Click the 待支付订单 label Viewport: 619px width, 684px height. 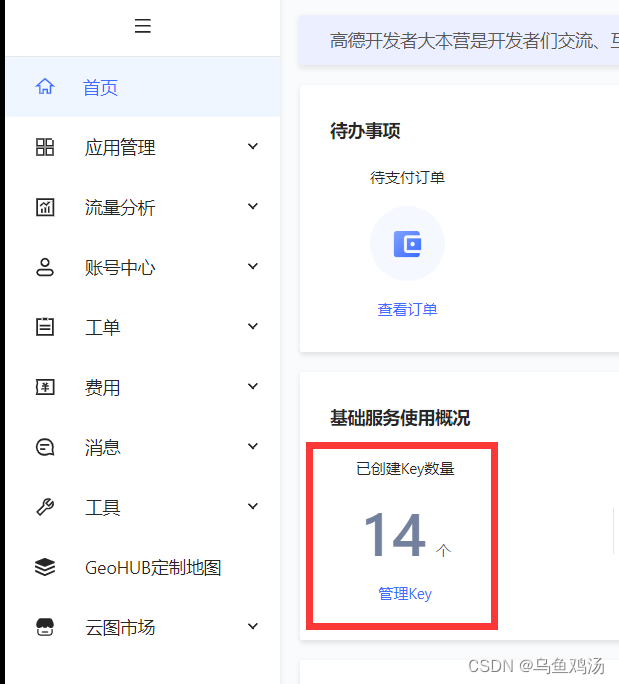407,178
